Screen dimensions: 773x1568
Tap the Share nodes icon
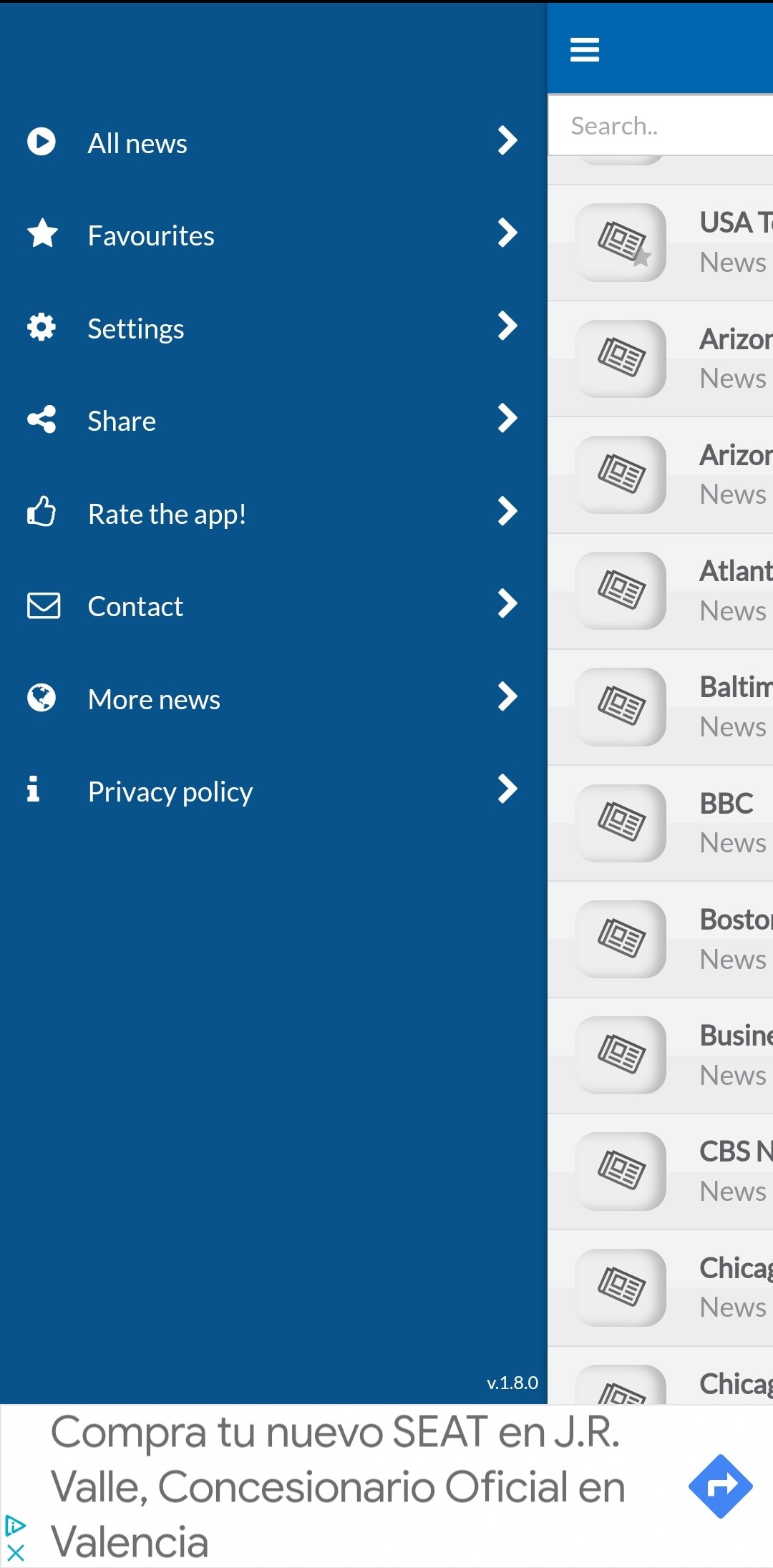pos(42,419)
